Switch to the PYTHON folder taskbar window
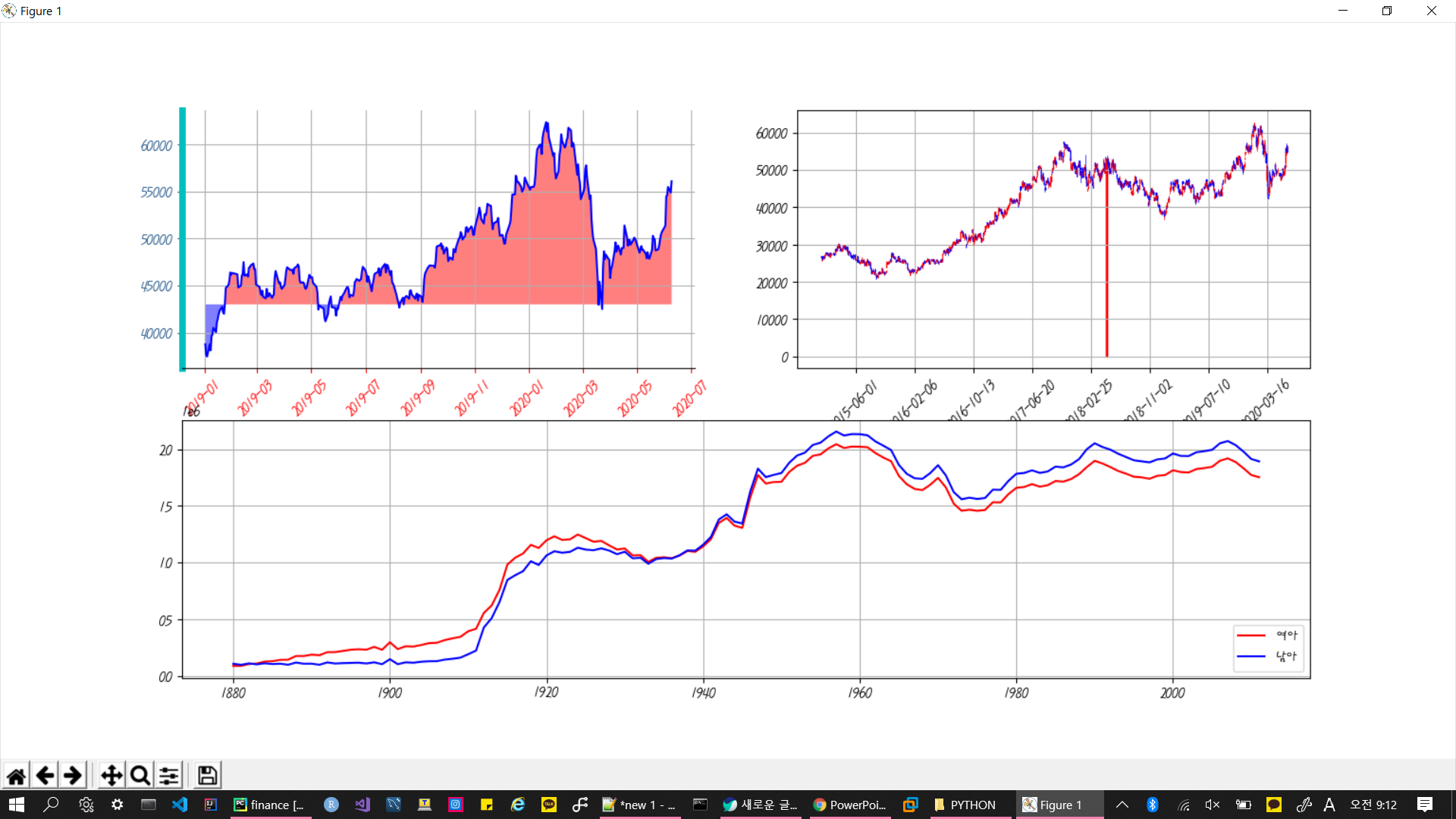Screen dimensions: 1456x819 (965, 805)
